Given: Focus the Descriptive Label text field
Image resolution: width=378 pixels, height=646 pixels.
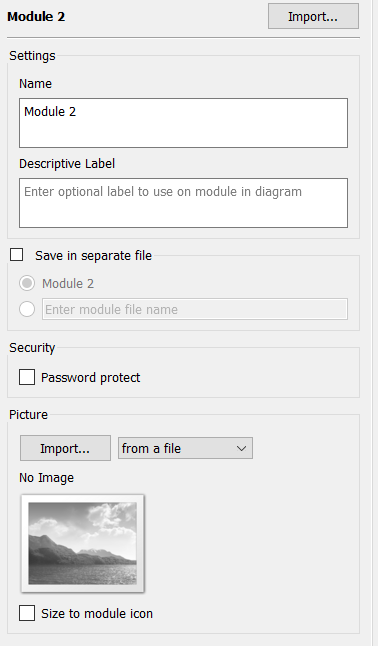Looking at the screenshot, I should click(183, 203).
